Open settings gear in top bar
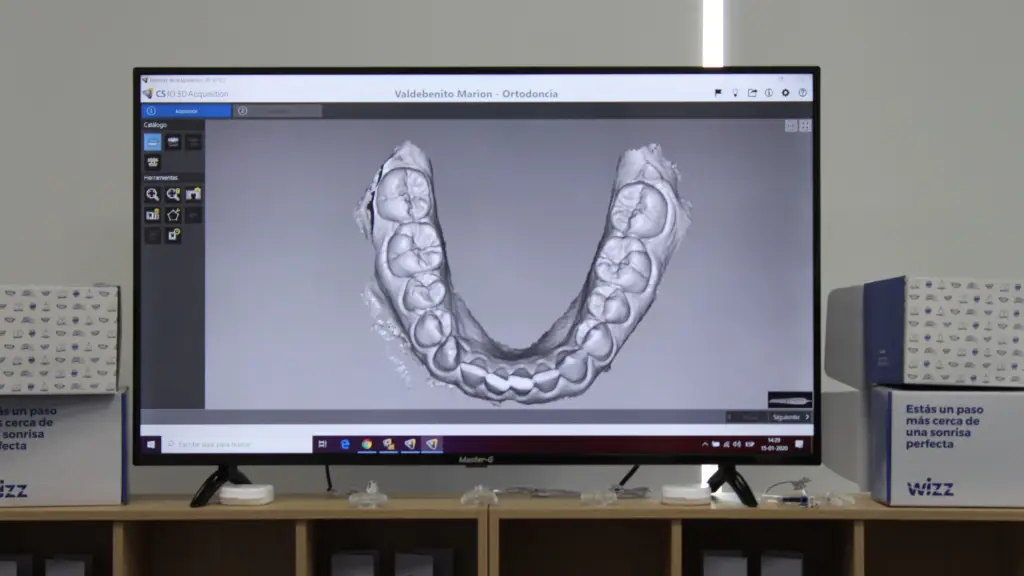1024x576 pixels. click(785, 93)
